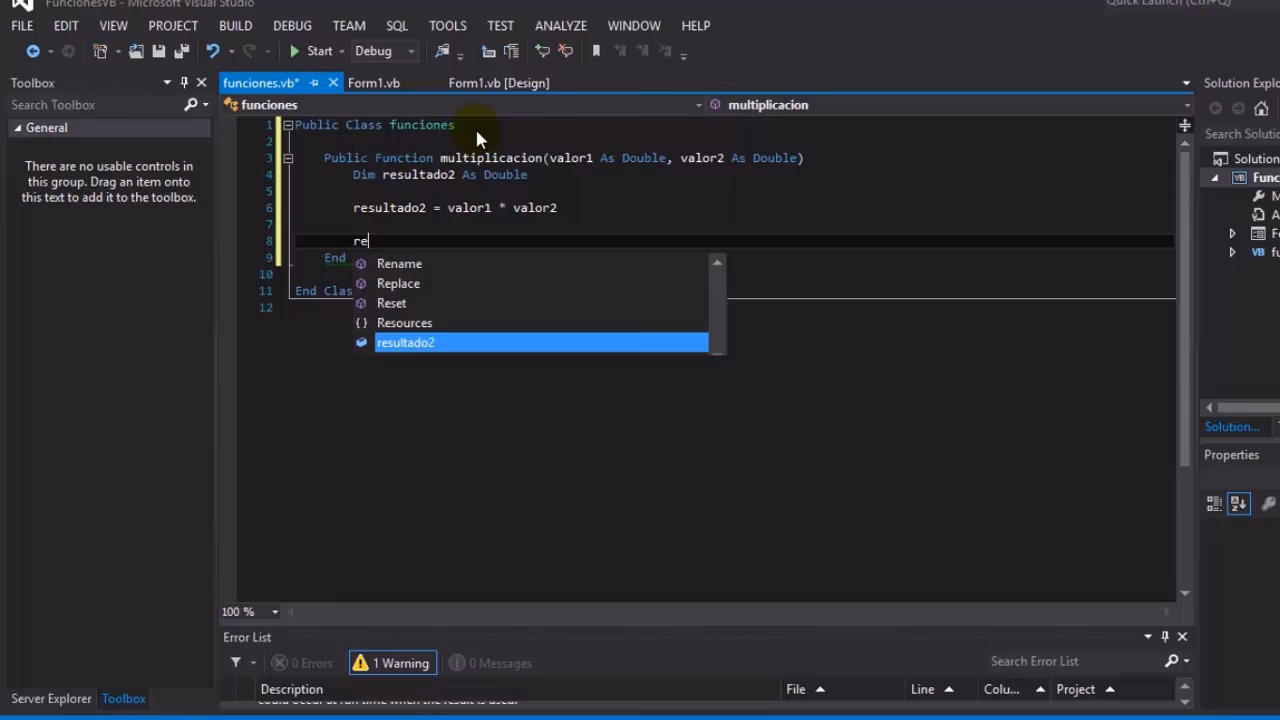Click Solution Explorer Home icon
The width and height of the screenshot is (1280, 720).
pyautogui.click(x=1261, y=109)
